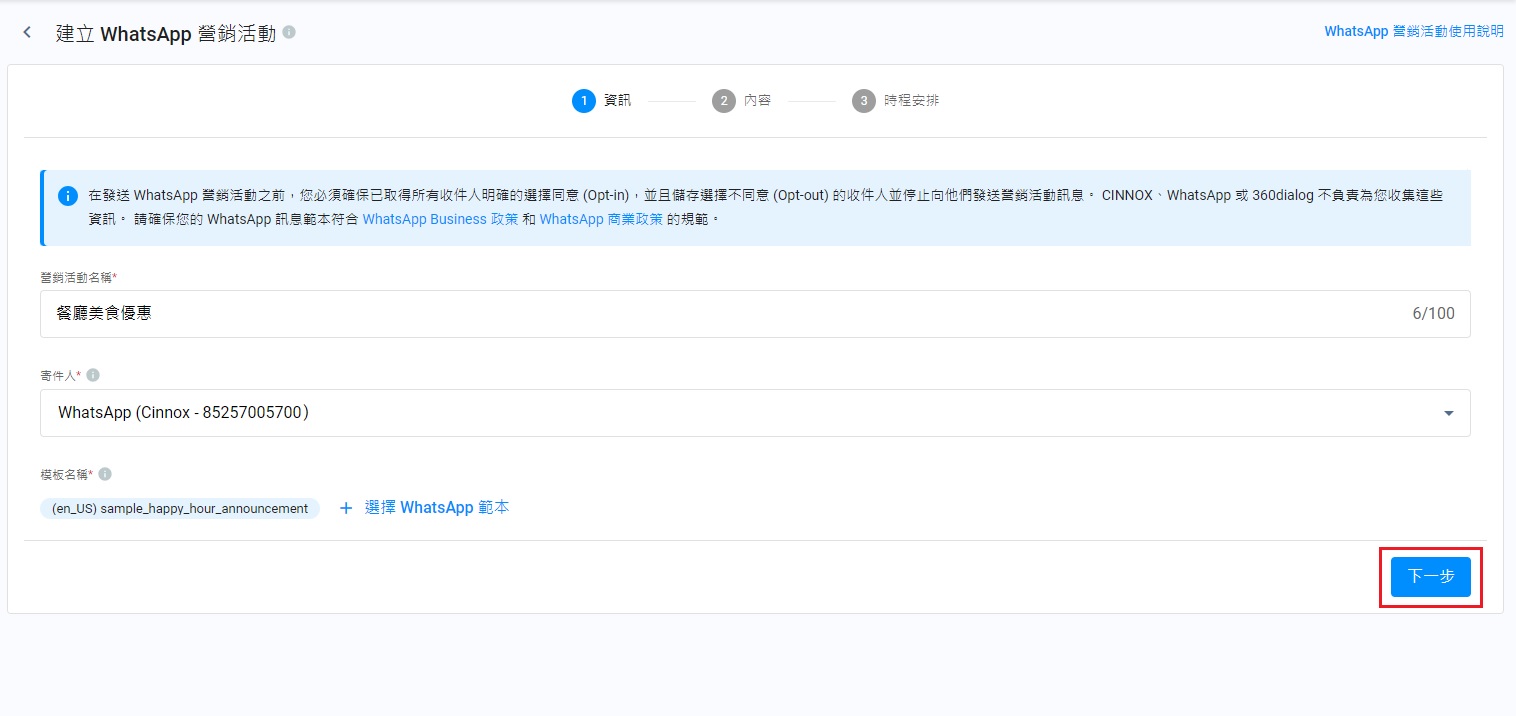Open the WhatsApp 商業政策 link
Viewport: 1516px width, 716px height.
[x=601, y=219]
